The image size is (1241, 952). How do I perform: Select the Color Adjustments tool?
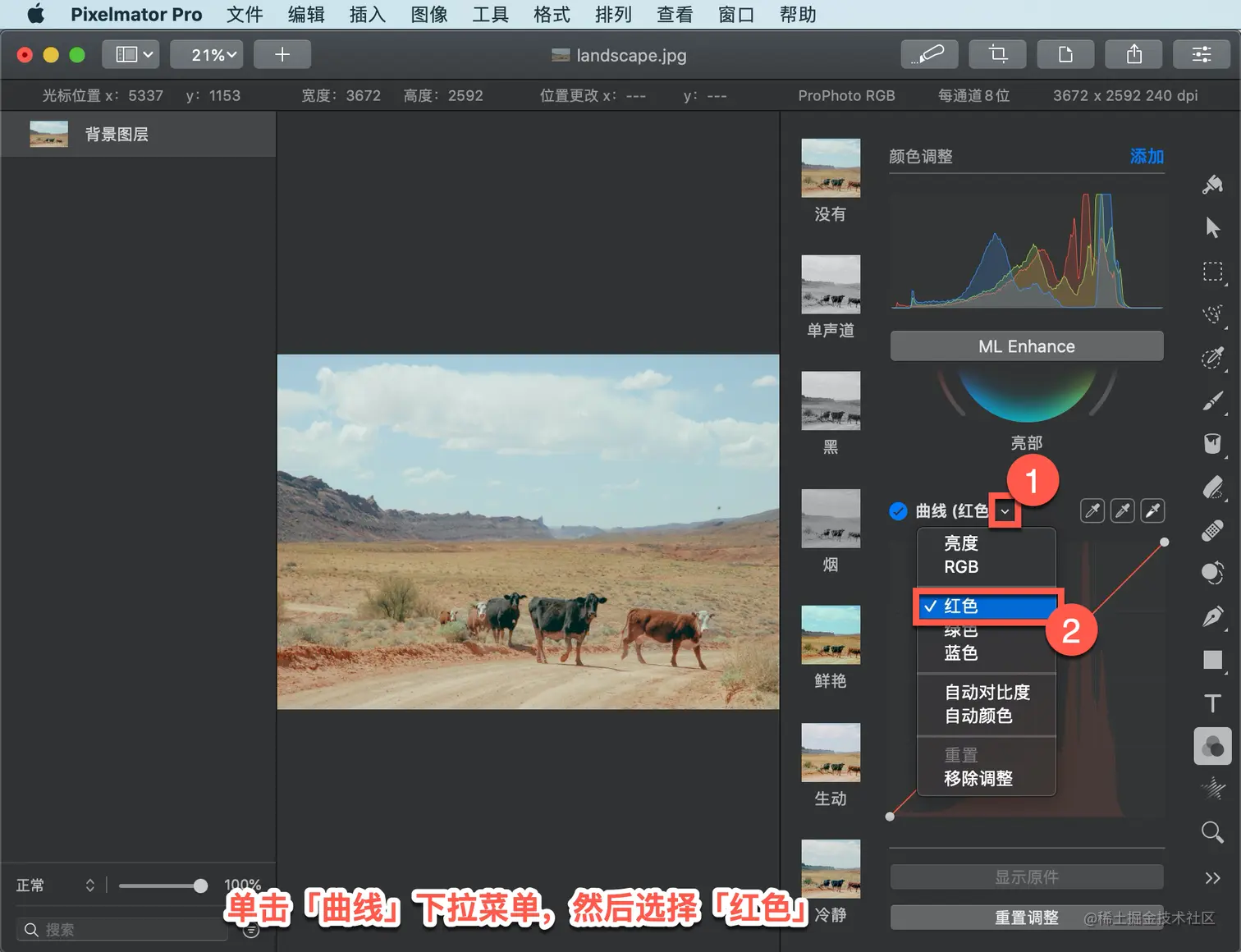coord(1212,746)
